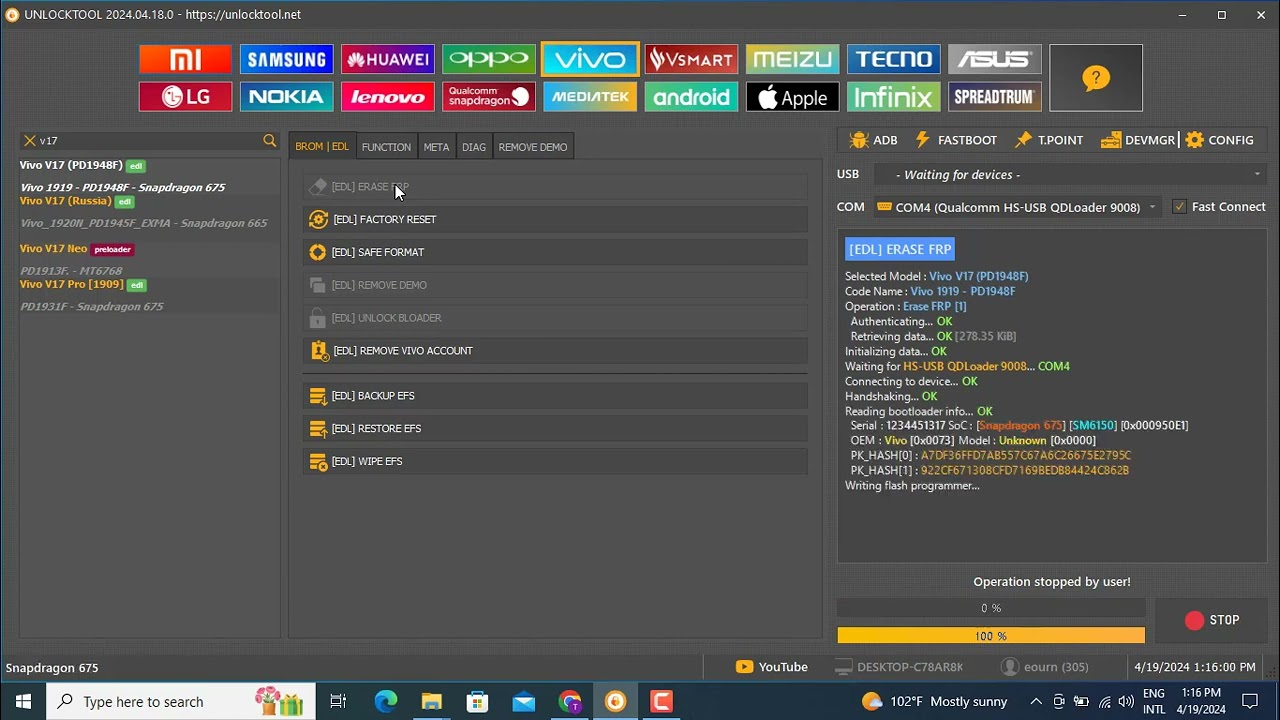Open Microsoft Edge from taskbar
This screenshot has height=720, width=1280.
tap(386, 701)
